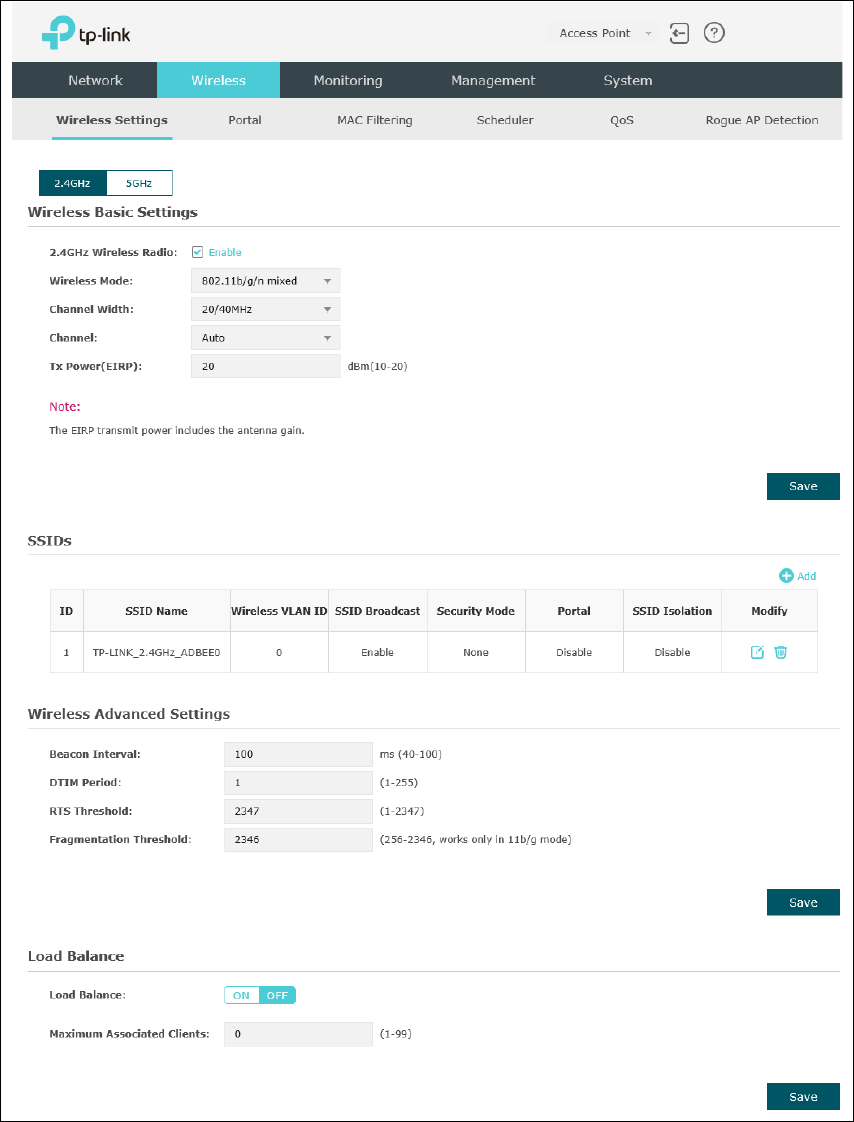
Task: Uncheck the 2.4GHz Wireless Radio Enable checkbox
Action: (x=198, y=252)
